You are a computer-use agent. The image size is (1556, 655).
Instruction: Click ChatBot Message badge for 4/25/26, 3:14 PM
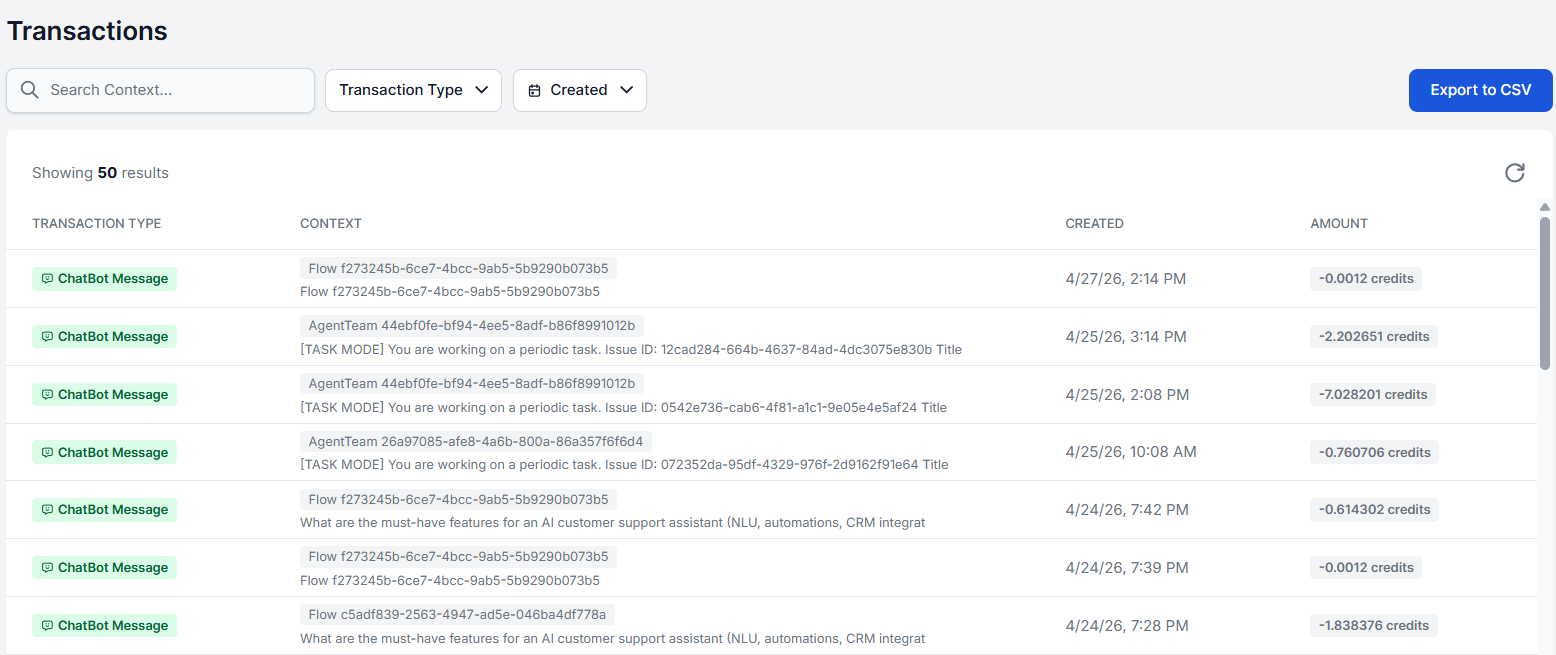click(x=104, y=337)
